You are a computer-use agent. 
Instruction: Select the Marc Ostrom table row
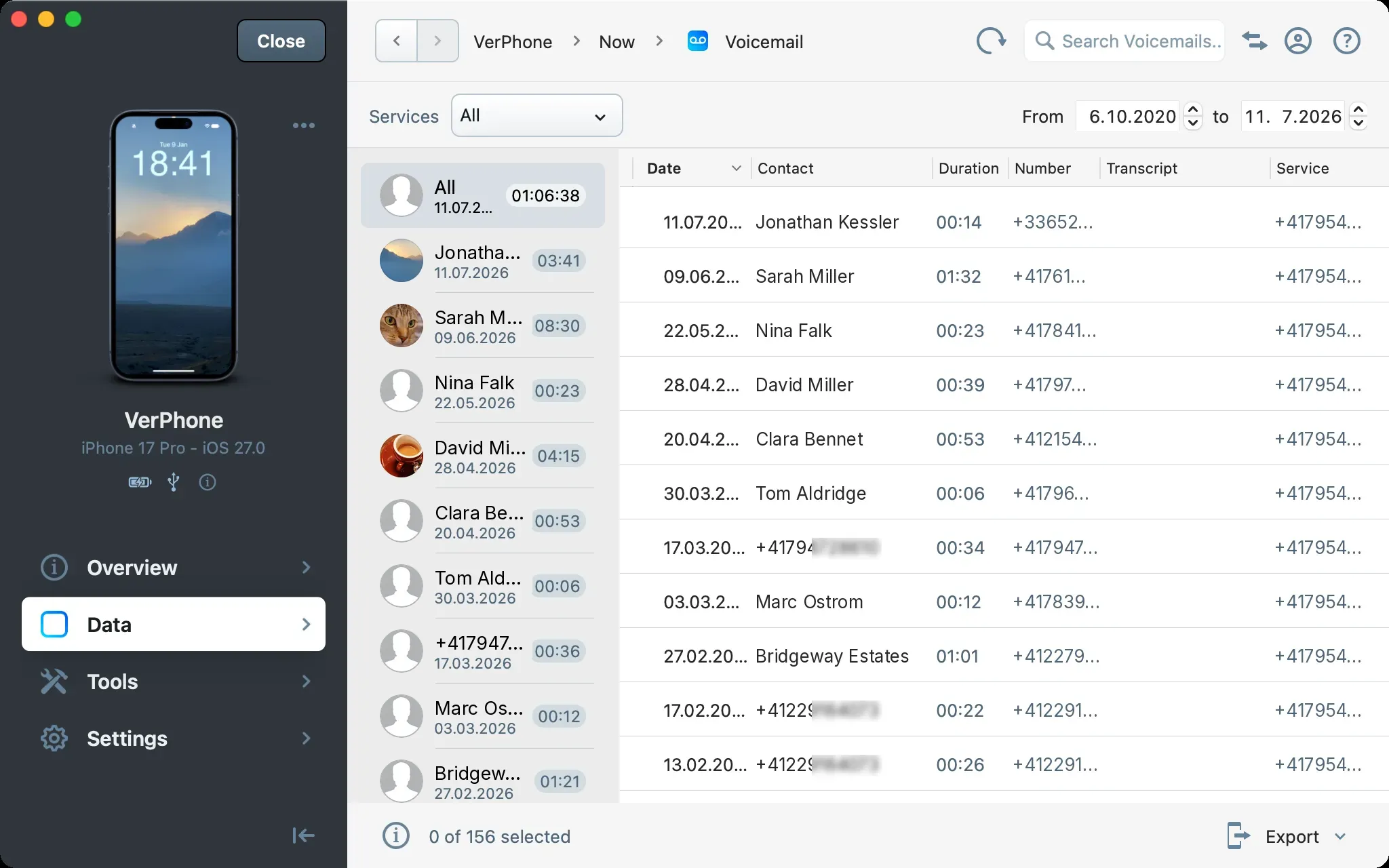pos(1004,601)
